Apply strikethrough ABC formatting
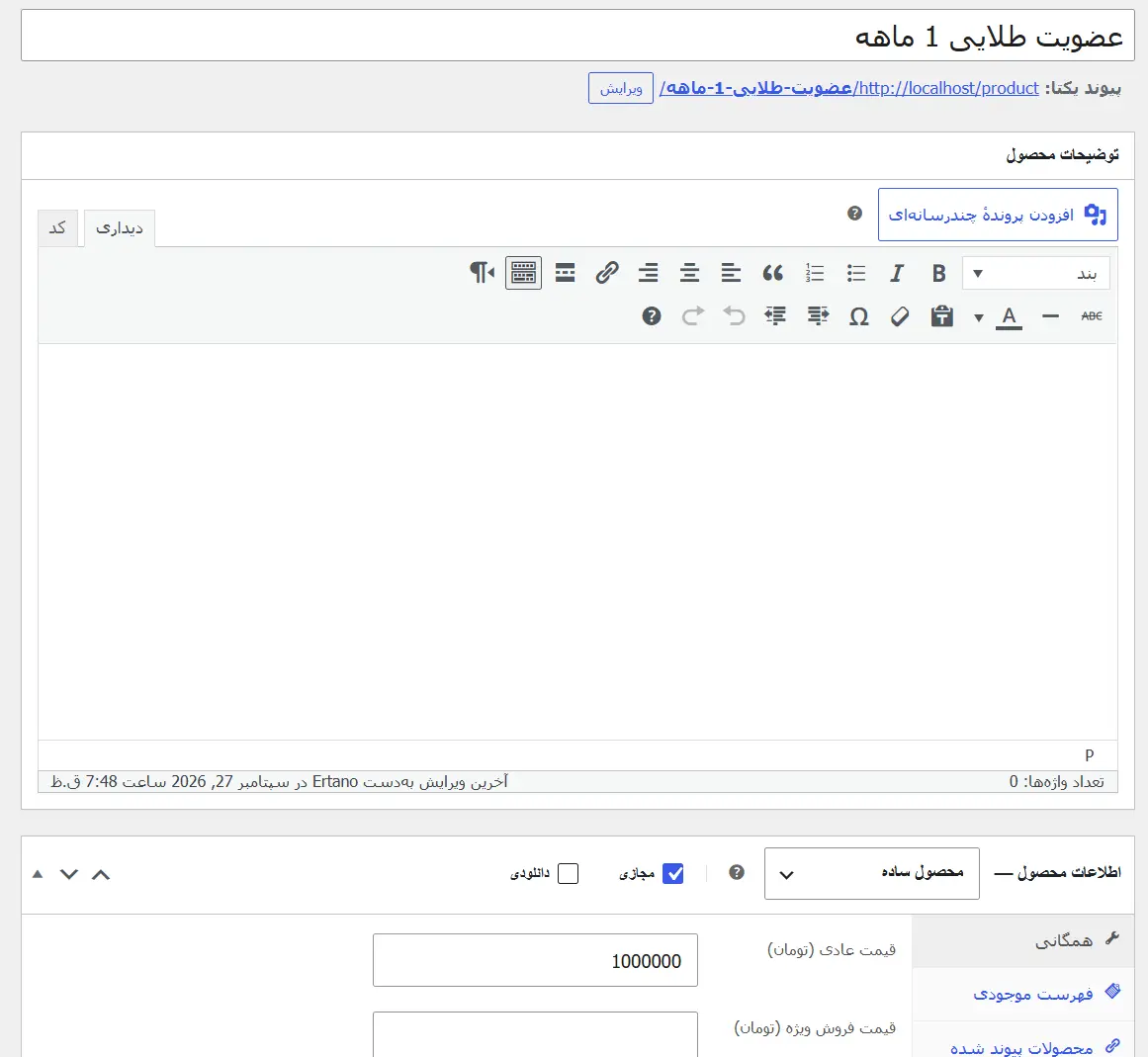The image size is (1148, 1057). click(x=1092, y=316)
